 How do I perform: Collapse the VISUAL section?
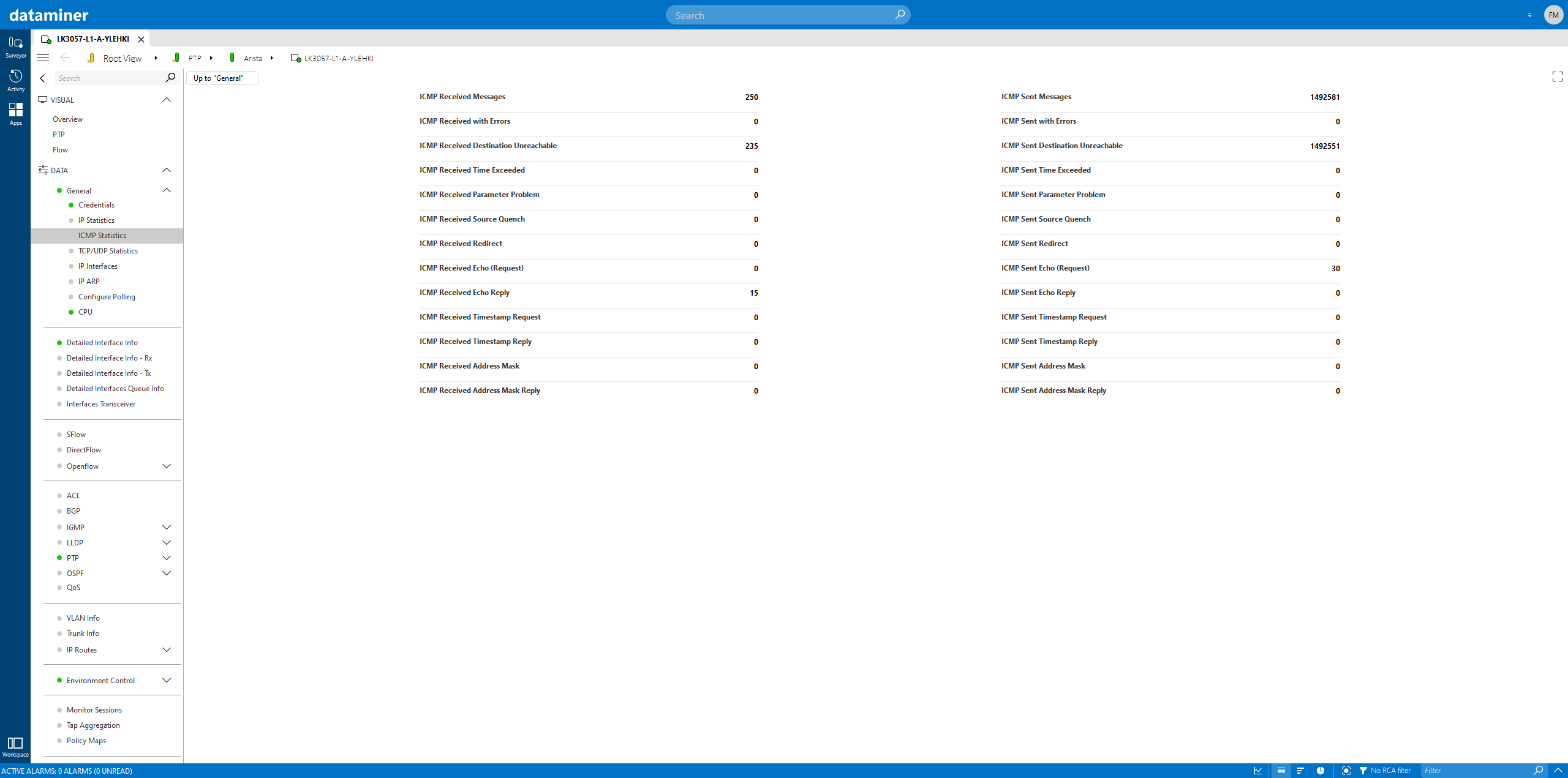pos(167,100)
